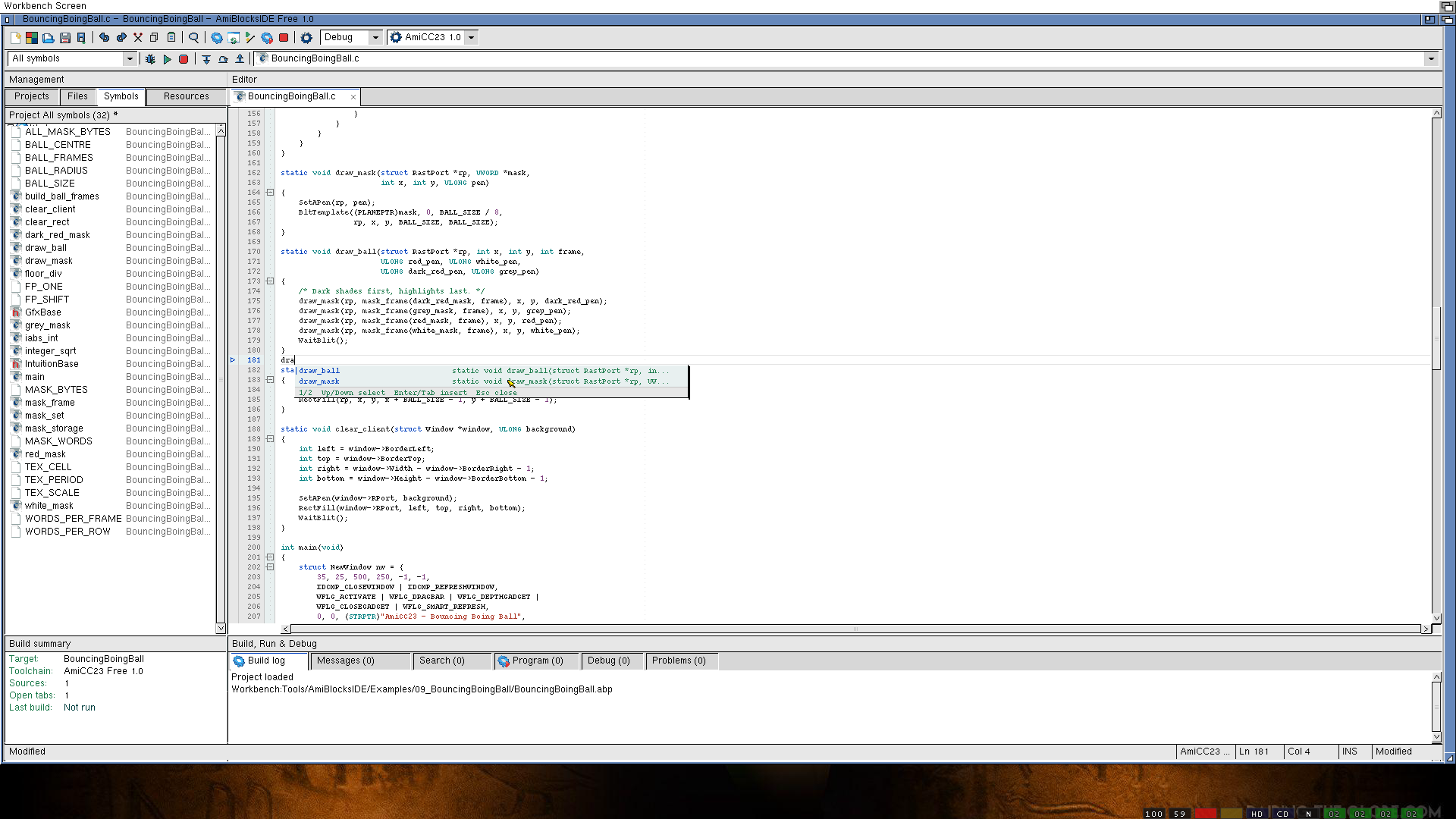Click Workbench Screen depth gadget
Screen dimensions: 1456x819
click(1448, 5)
